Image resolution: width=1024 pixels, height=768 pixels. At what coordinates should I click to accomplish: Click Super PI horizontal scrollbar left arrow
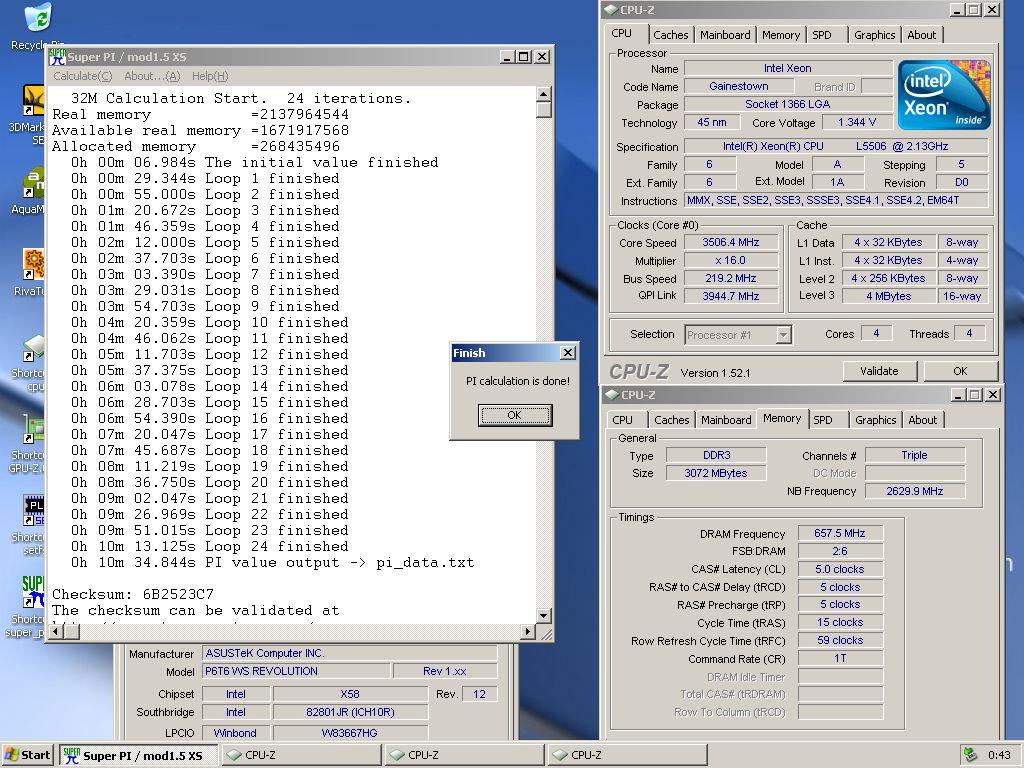click(57, 631)
